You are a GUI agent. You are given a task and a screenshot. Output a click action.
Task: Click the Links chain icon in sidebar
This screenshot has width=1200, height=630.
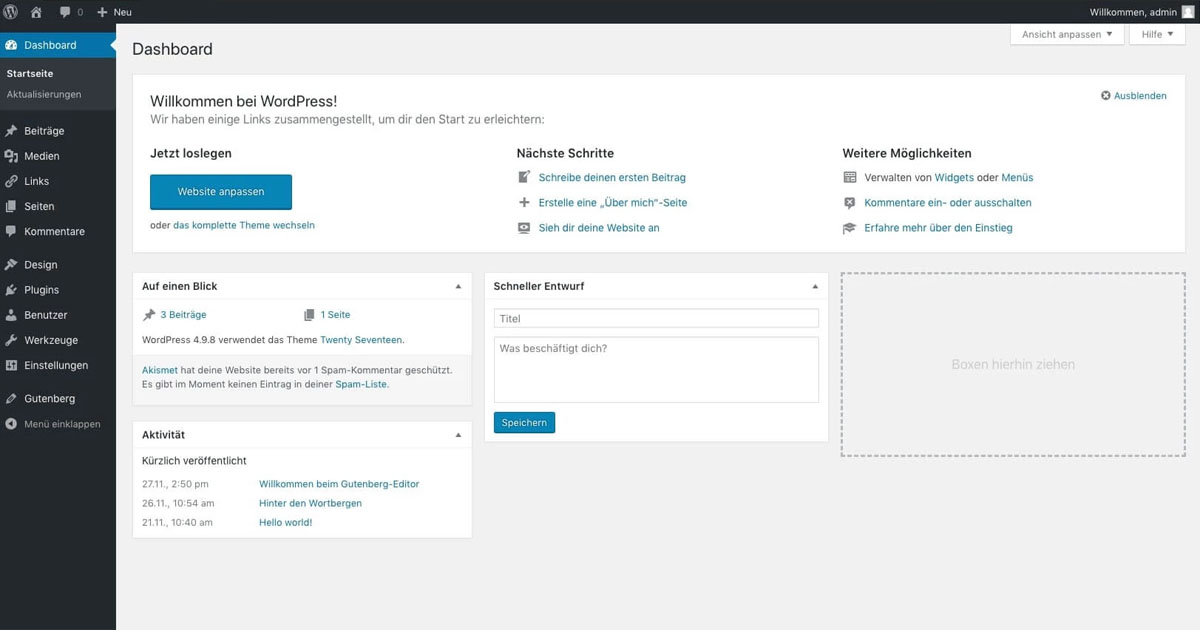click(11, 181)
